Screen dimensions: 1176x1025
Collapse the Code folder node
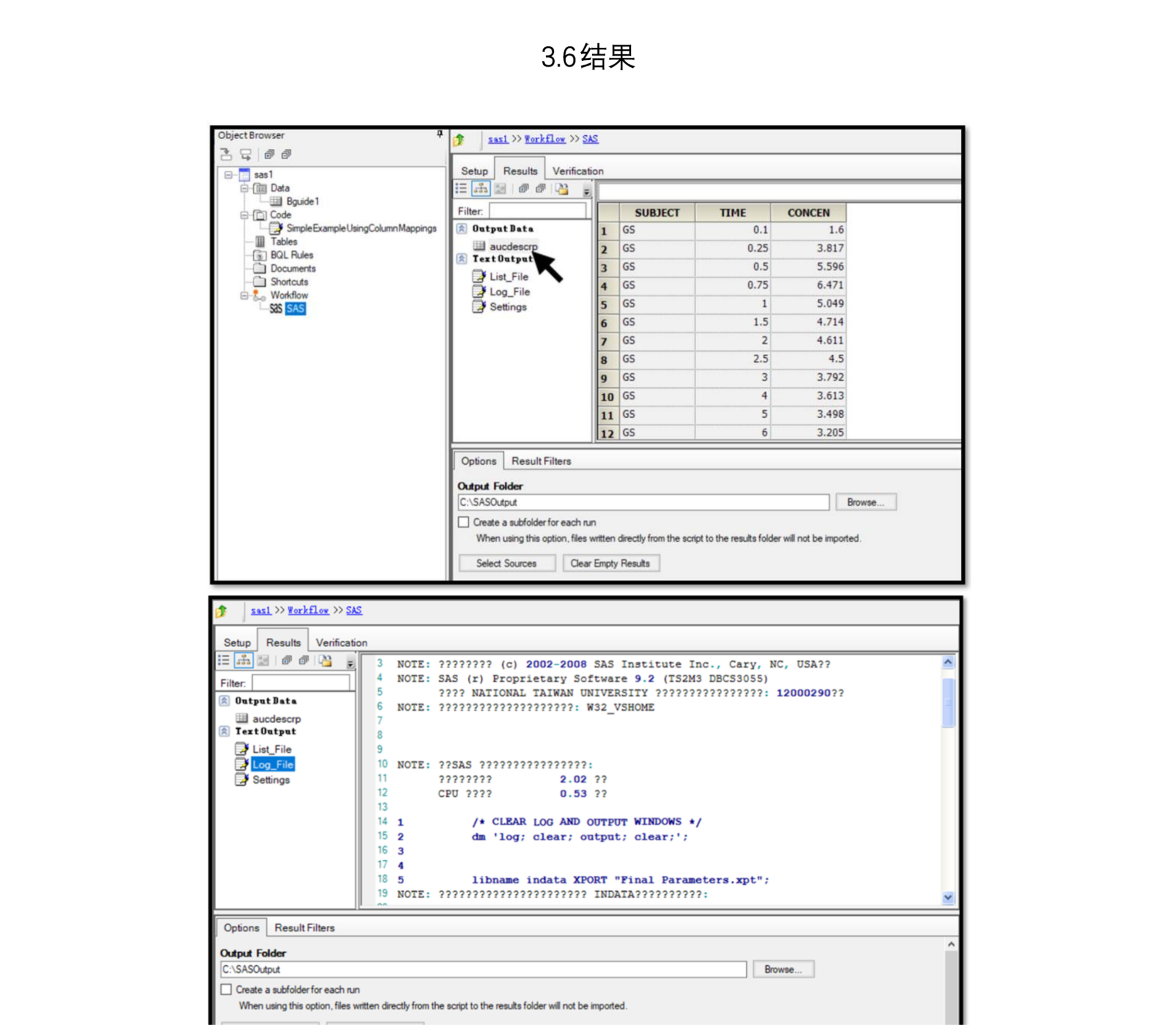coord(244,215)
